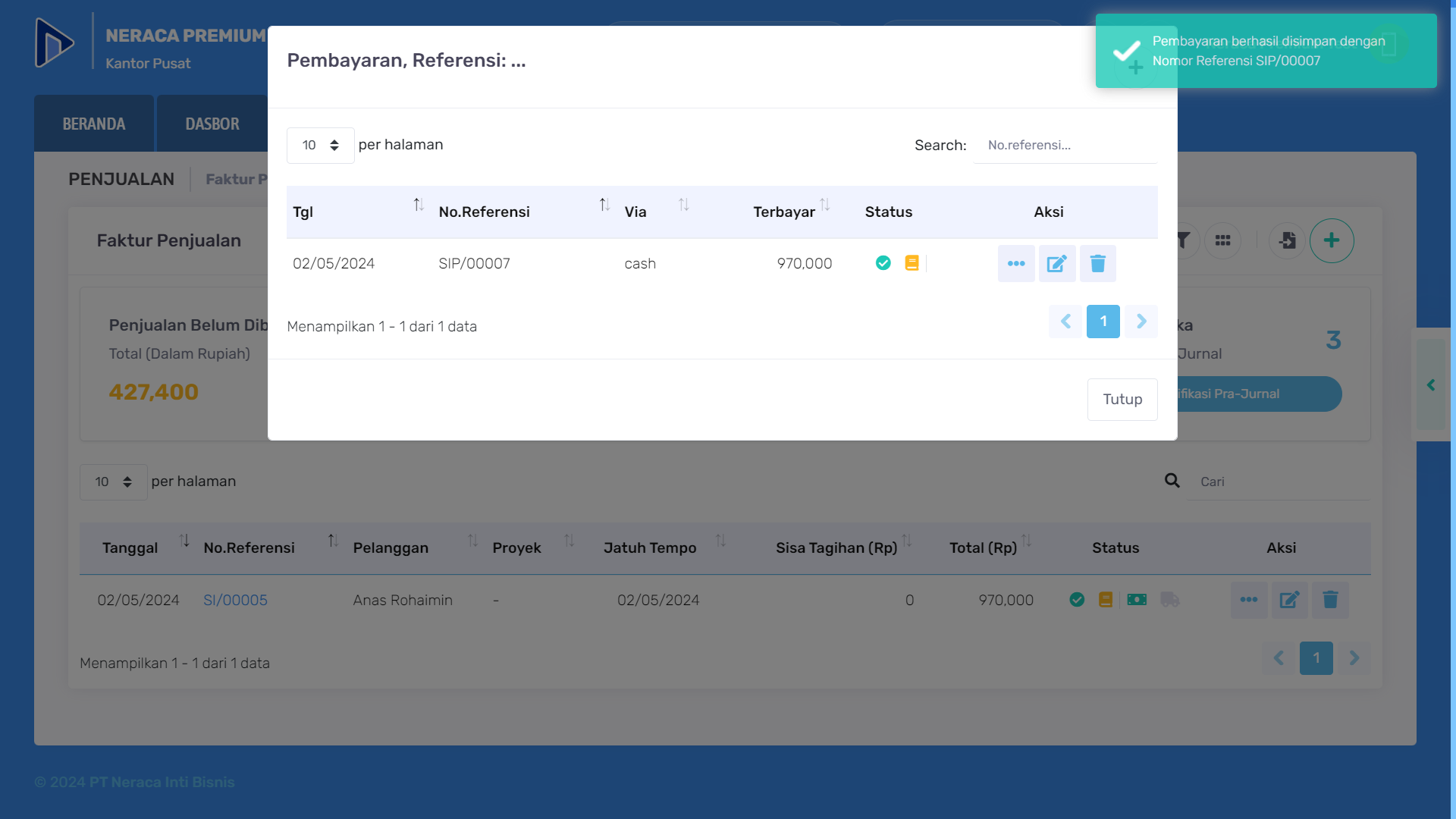
Task: Open grid view icon in Faktur toolbar
Action: point(1222,240)
